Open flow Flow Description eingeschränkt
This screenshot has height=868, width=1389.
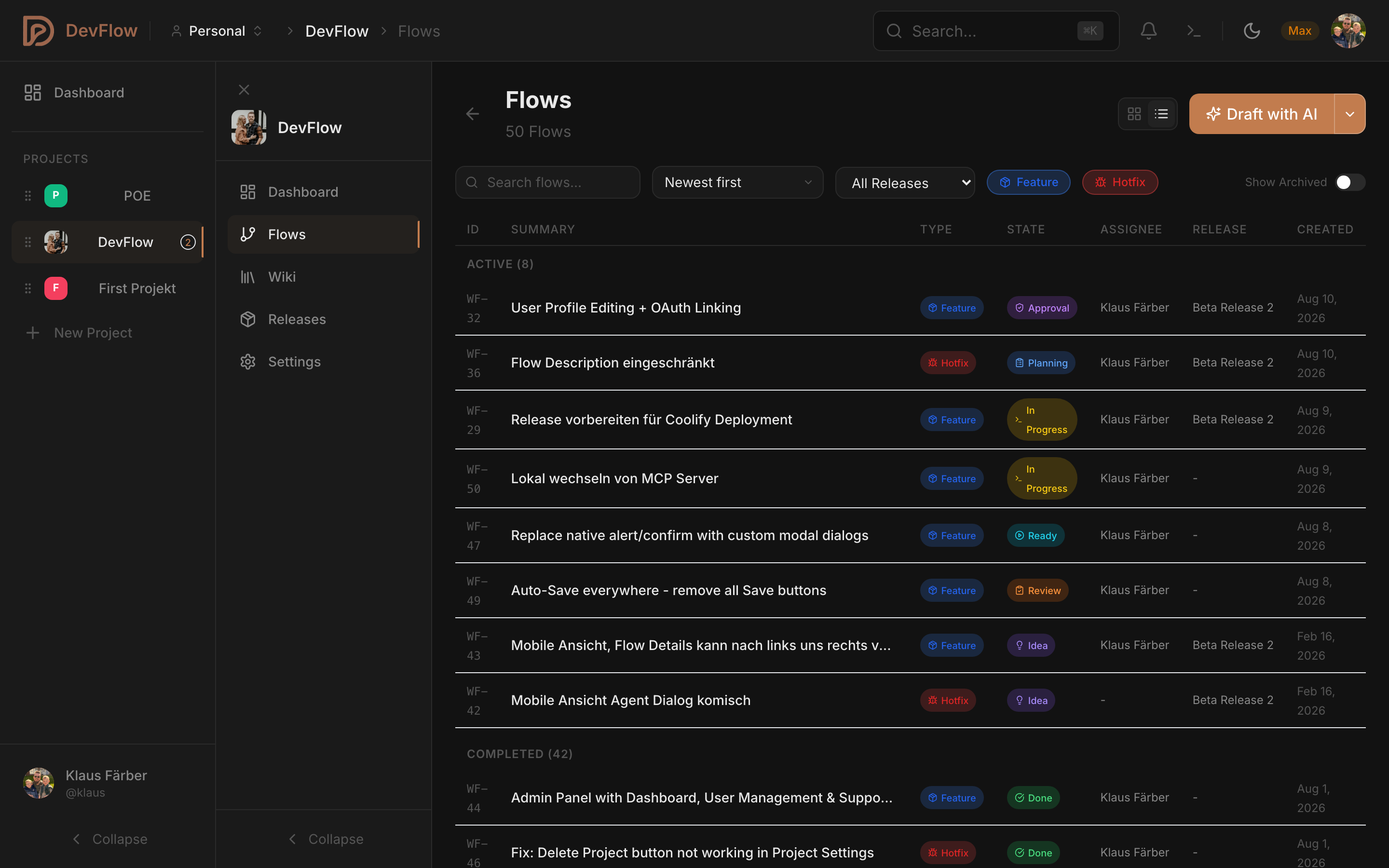[910, 363]
